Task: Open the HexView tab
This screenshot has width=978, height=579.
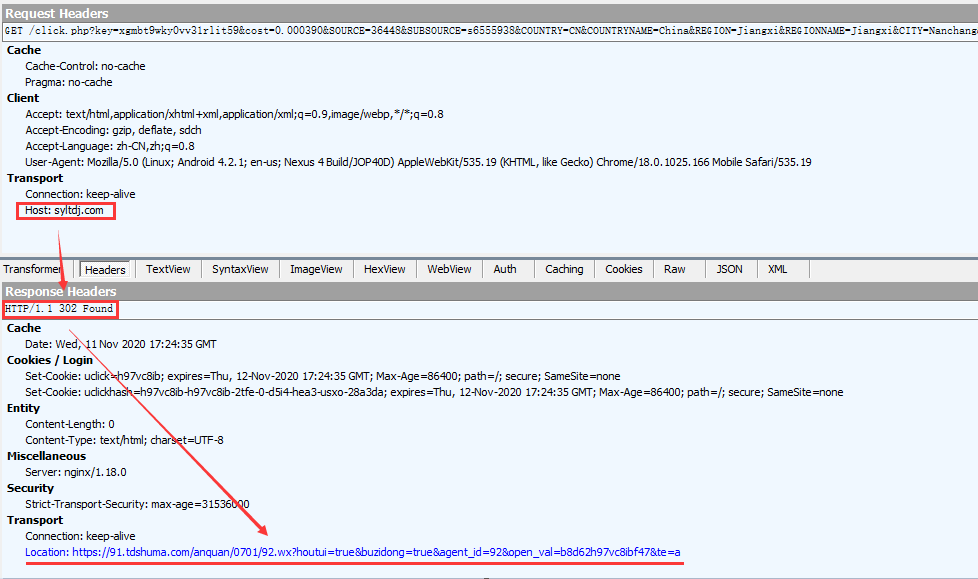Action: click(x=384, y=269)
